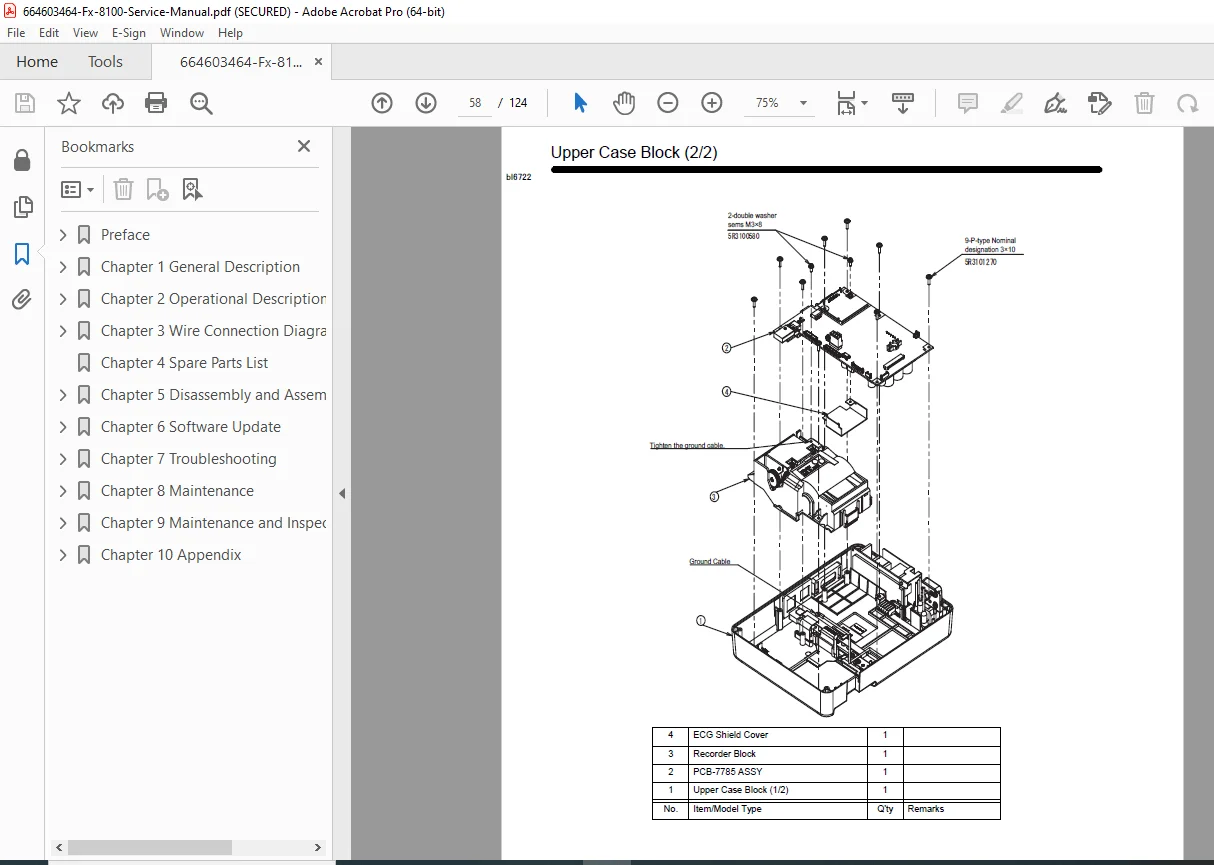Image resolution: width=1214 pixels, height=865 pixels.
Task: Add the document to starred favorites
Action: click(68, 103)
